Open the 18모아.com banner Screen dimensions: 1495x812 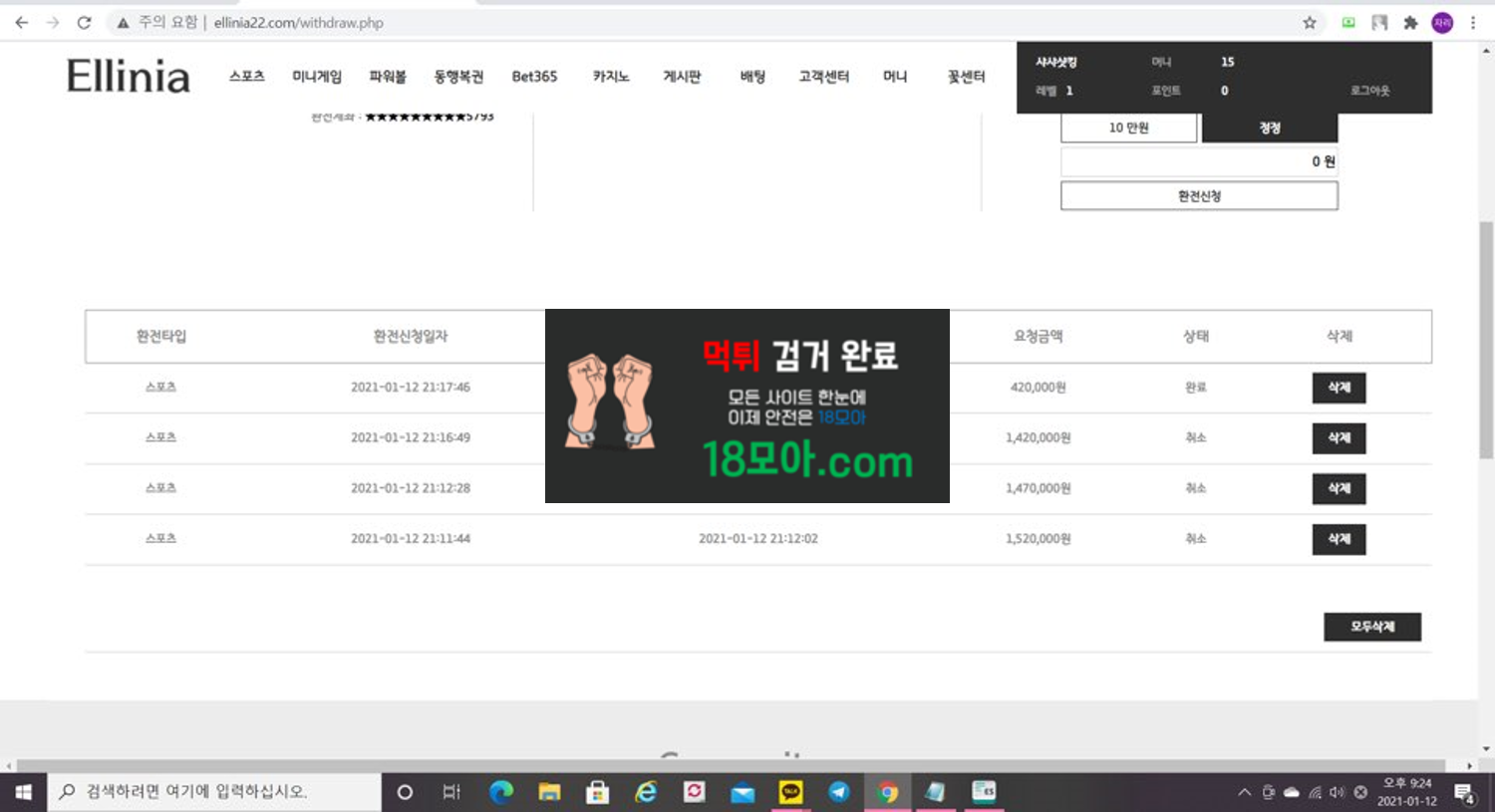pos(747,406)
